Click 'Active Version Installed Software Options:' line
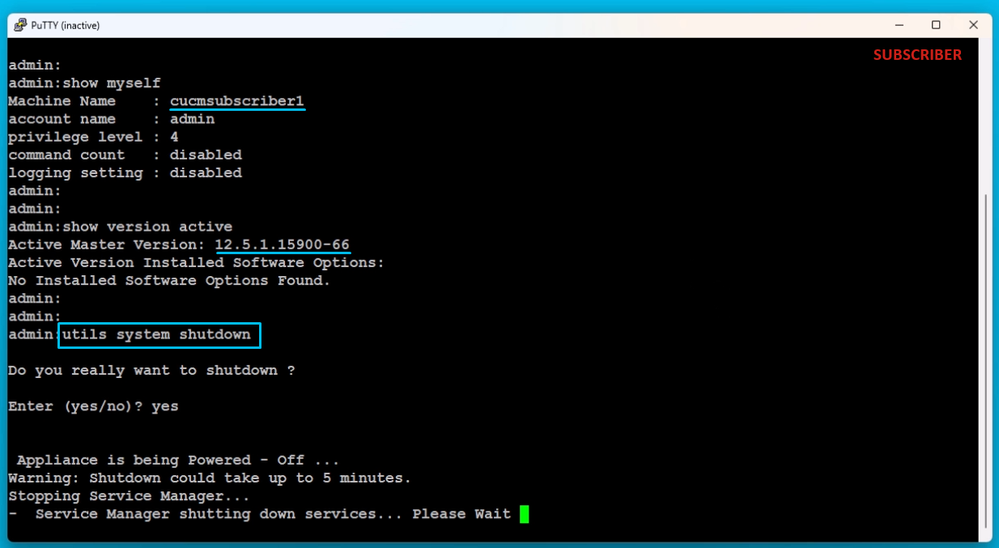The image size is (999, 548). (196, 263)
